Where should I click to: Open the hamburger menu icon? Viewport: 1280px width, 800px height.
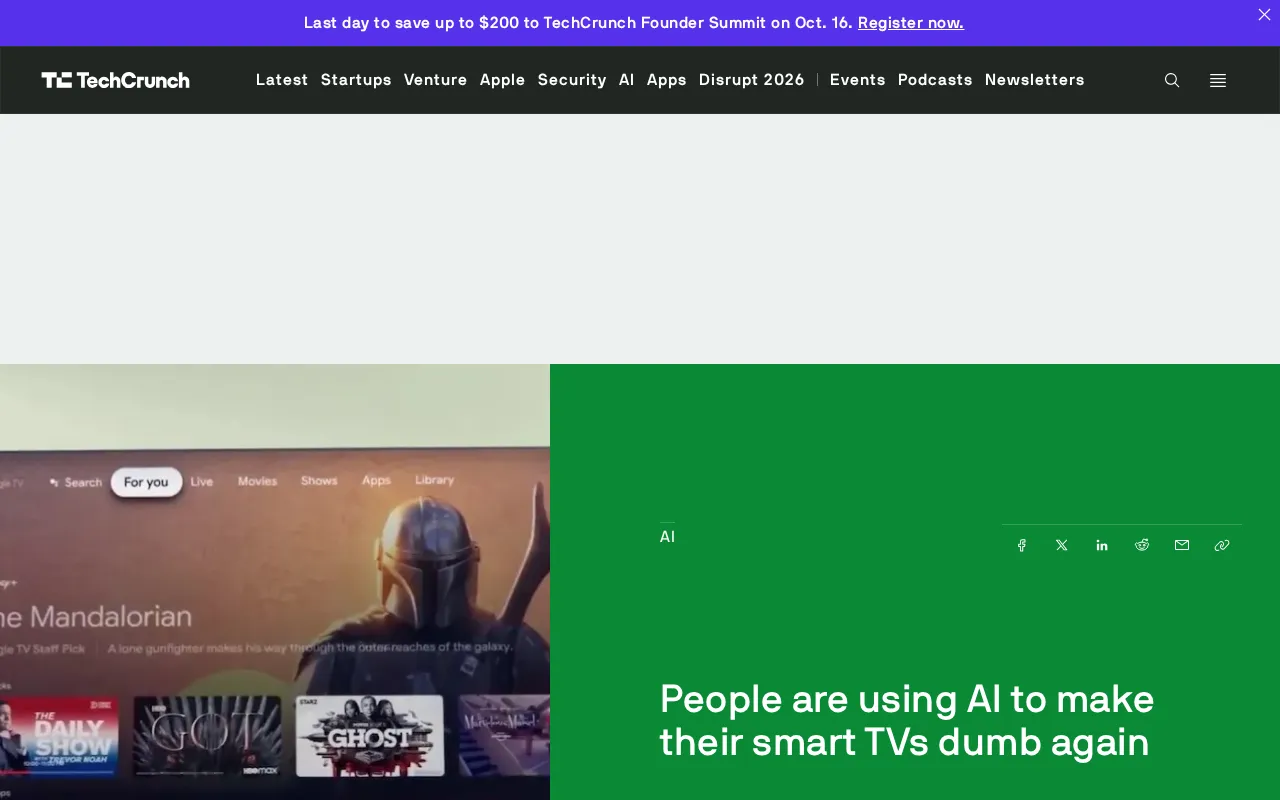click(1218, 80)
